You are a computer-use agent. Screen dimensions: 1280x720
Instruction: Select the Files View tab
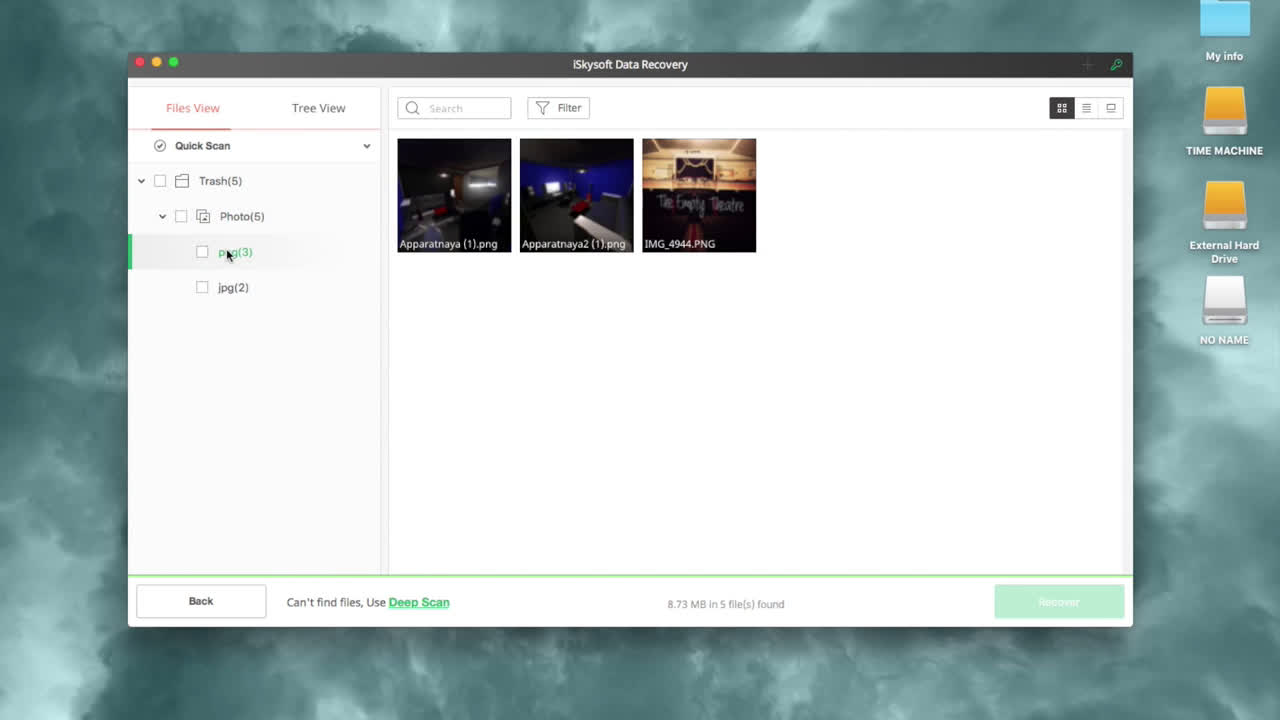[x=192, y=108]
